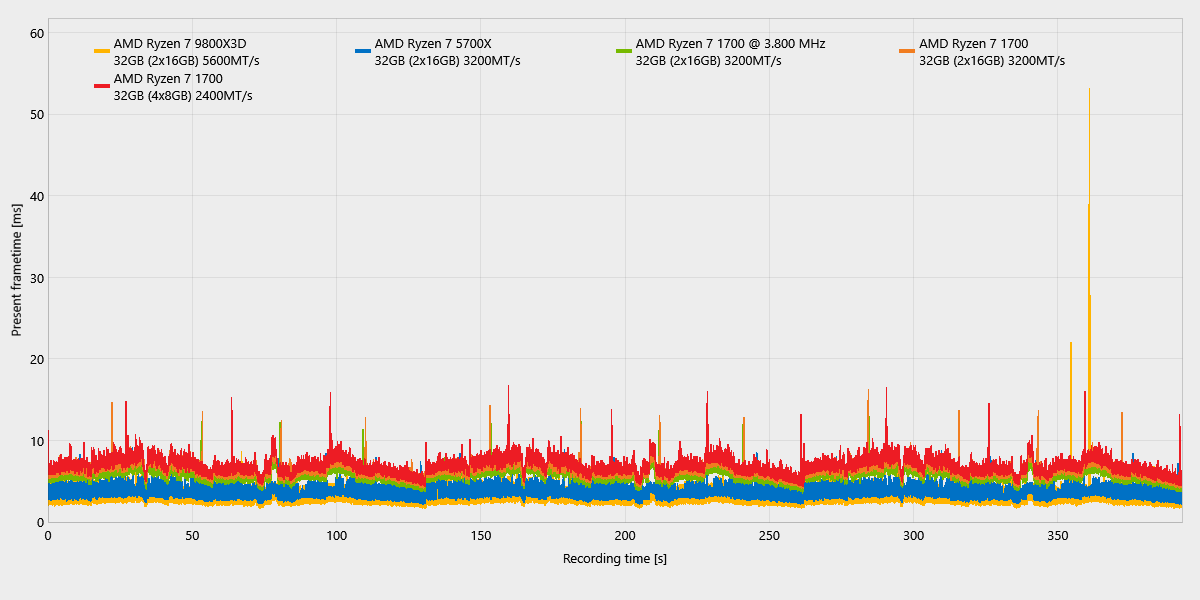The width and height of the screenshot is (1200, 600).
Task: Click the x-axis value 150
Action: pos(481,537)
